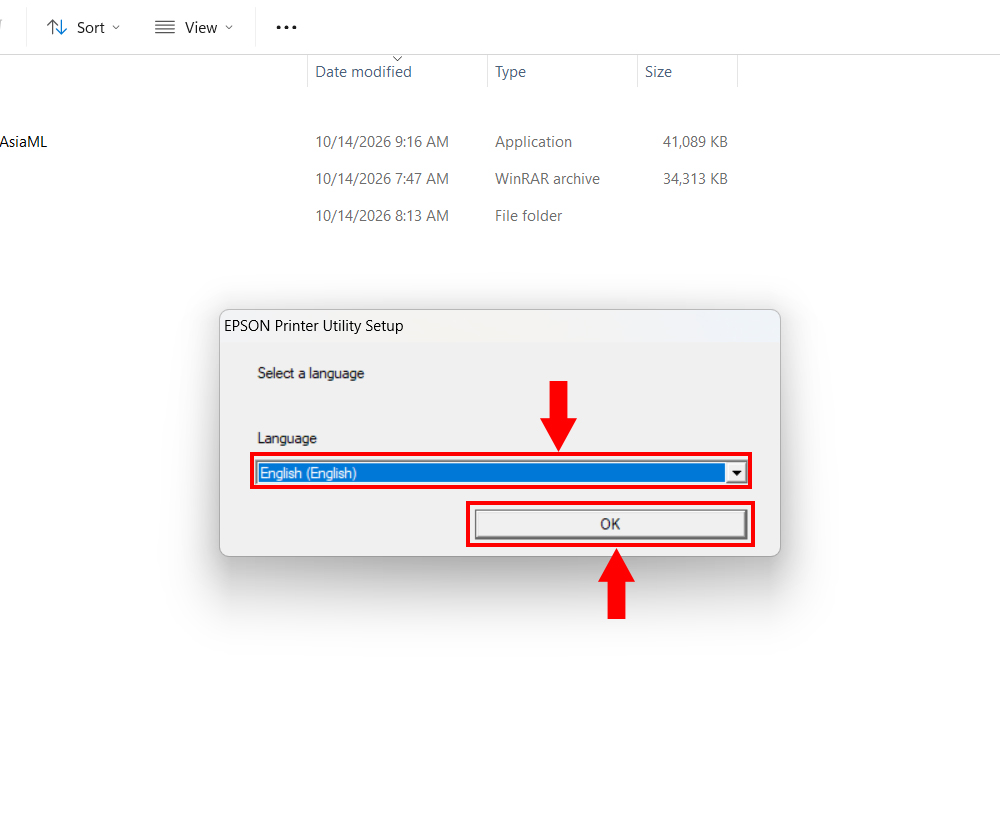
Task: Click the 41,089 KB size value
Action: point(695,142)
